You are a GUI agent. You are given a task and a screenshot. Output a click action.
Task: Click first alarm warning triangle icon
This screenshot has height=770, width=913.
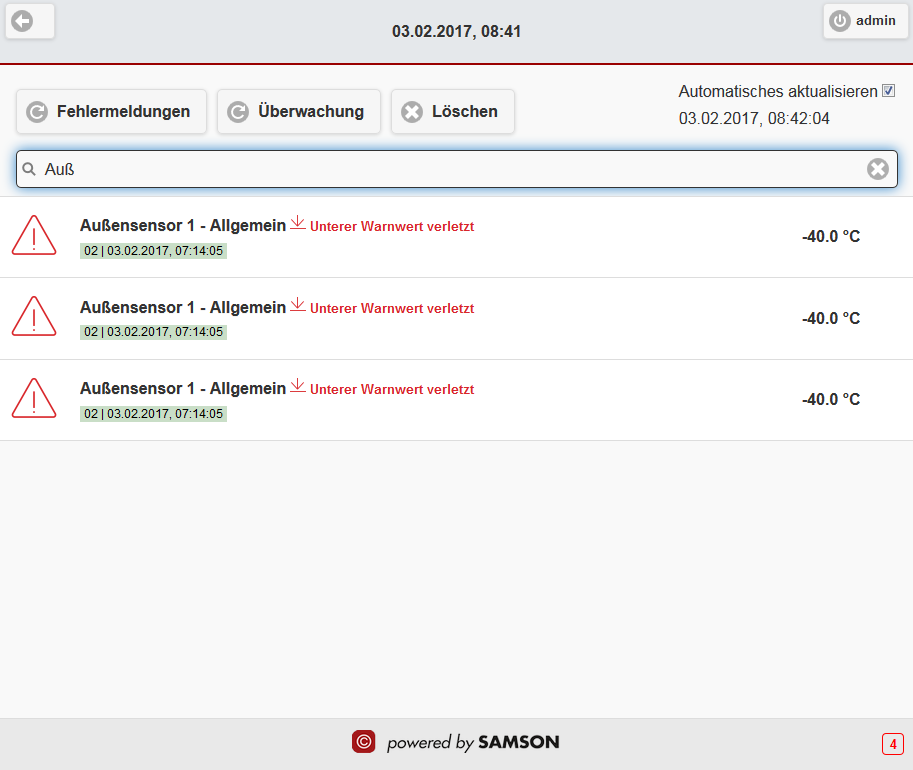pyautogui.click(x=34, y=236)
